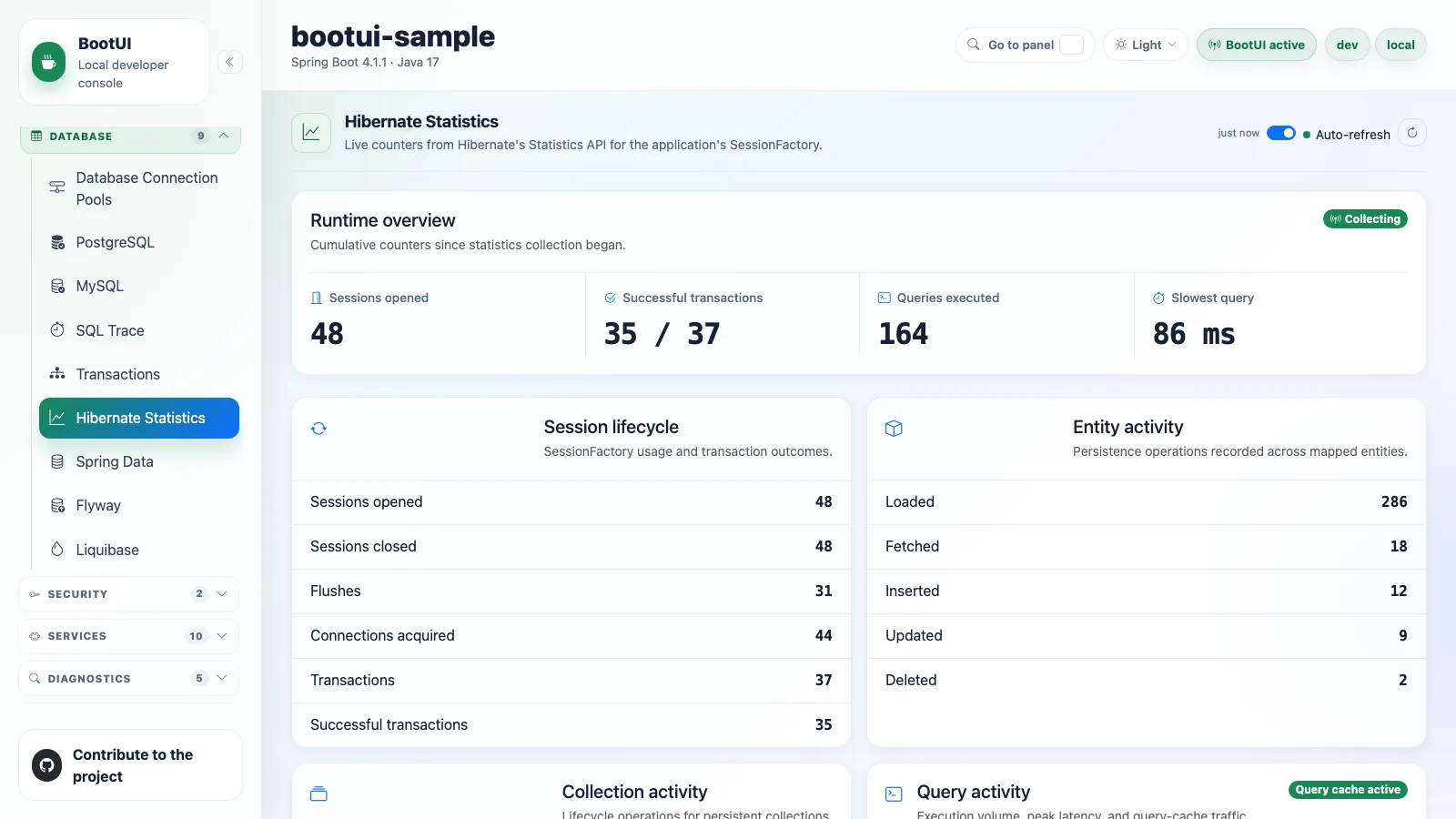Screen dimensions: 1456x819
Task: Open Database Connection Pools panel
Action: [x=138, y=188]
